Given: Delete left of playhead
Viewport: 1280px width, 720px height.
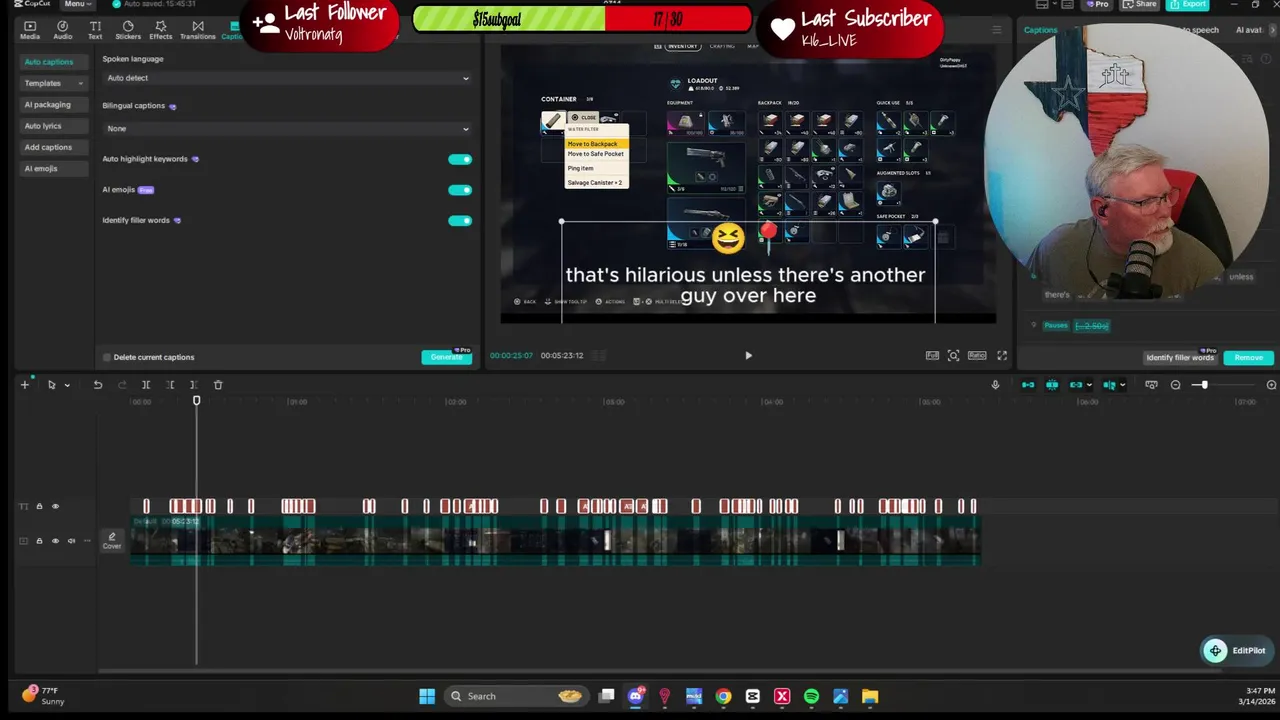Looking at the screenshot, I should click(x=170, y=385).
